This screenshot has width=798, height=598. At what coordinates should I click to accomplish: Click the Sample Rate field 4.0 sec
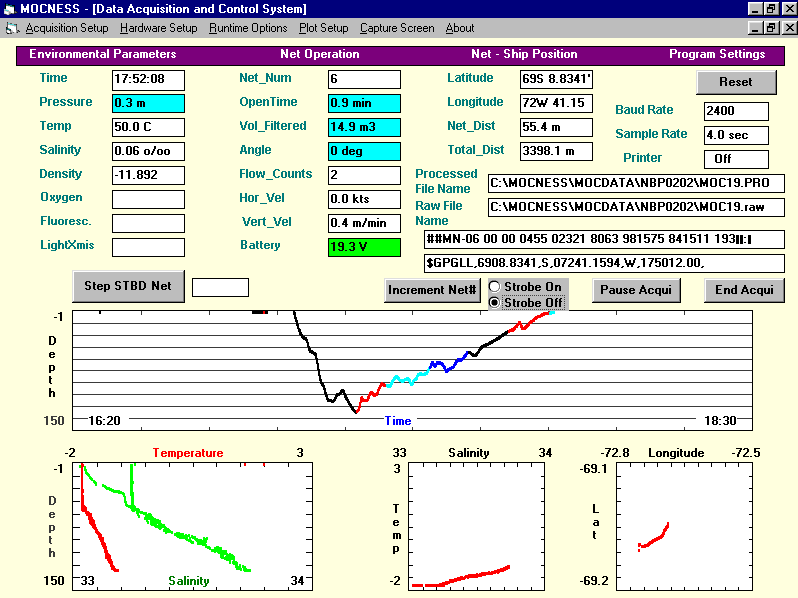pos(736,135)
